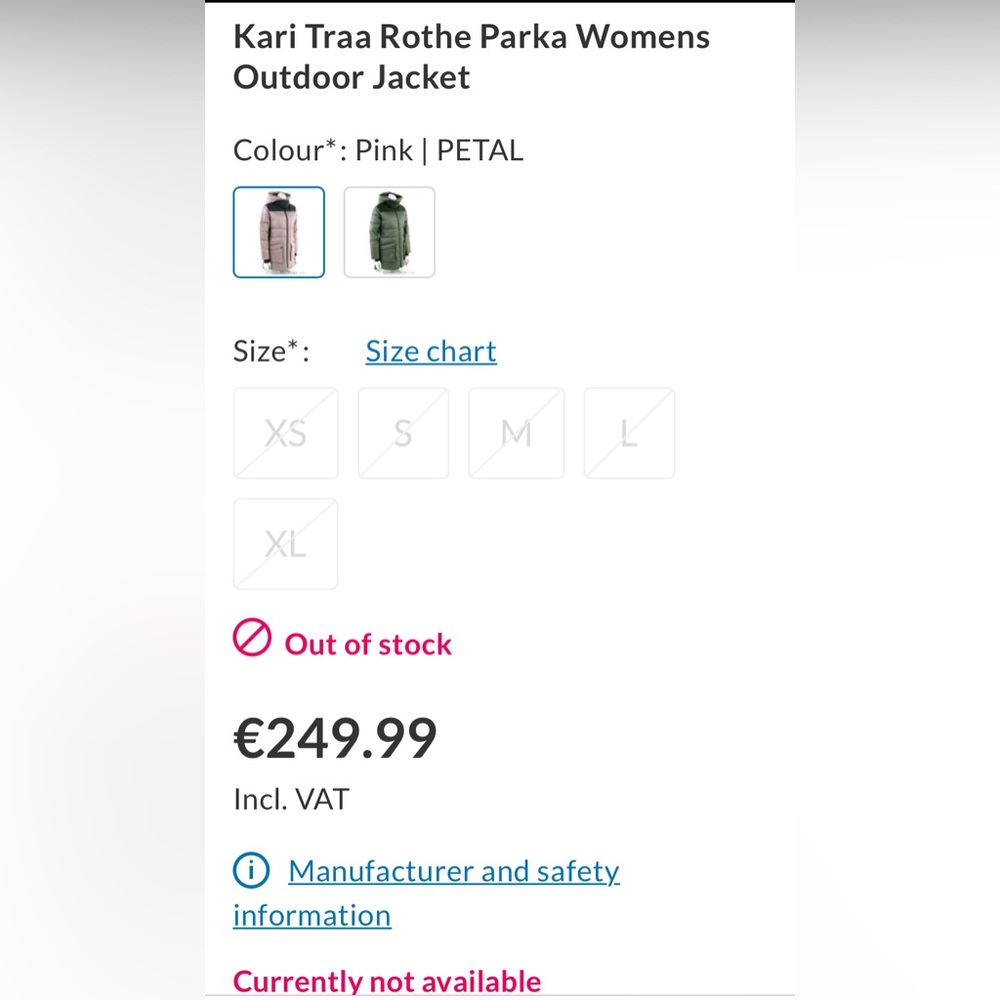The width and height of the screenshot is (1000, 1000).
Task: Select size XS
Action: pyautogui.click(x=286, y=432)
